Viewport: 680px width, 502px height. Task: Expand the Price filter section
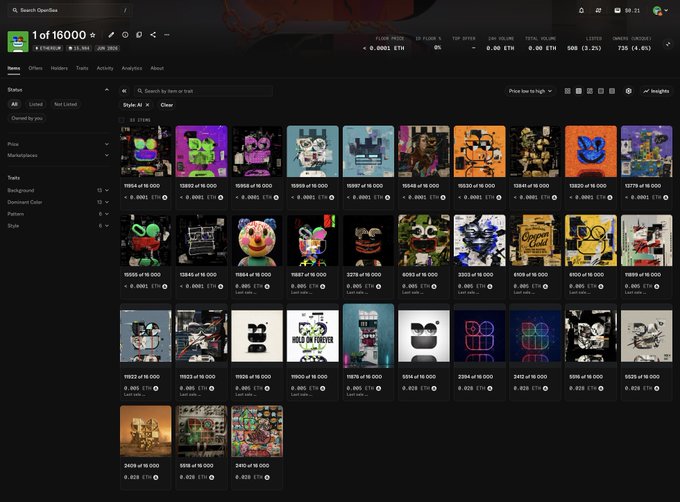[x=58, y=144]
